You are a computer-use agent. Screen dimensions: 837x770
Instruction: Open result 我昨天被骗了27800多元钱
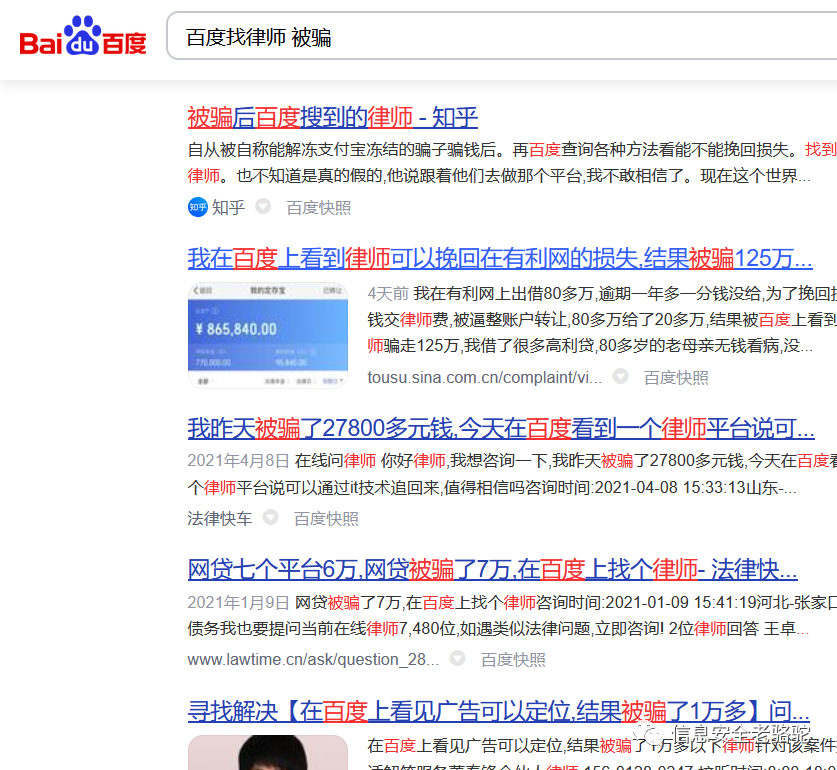point(501,428)
